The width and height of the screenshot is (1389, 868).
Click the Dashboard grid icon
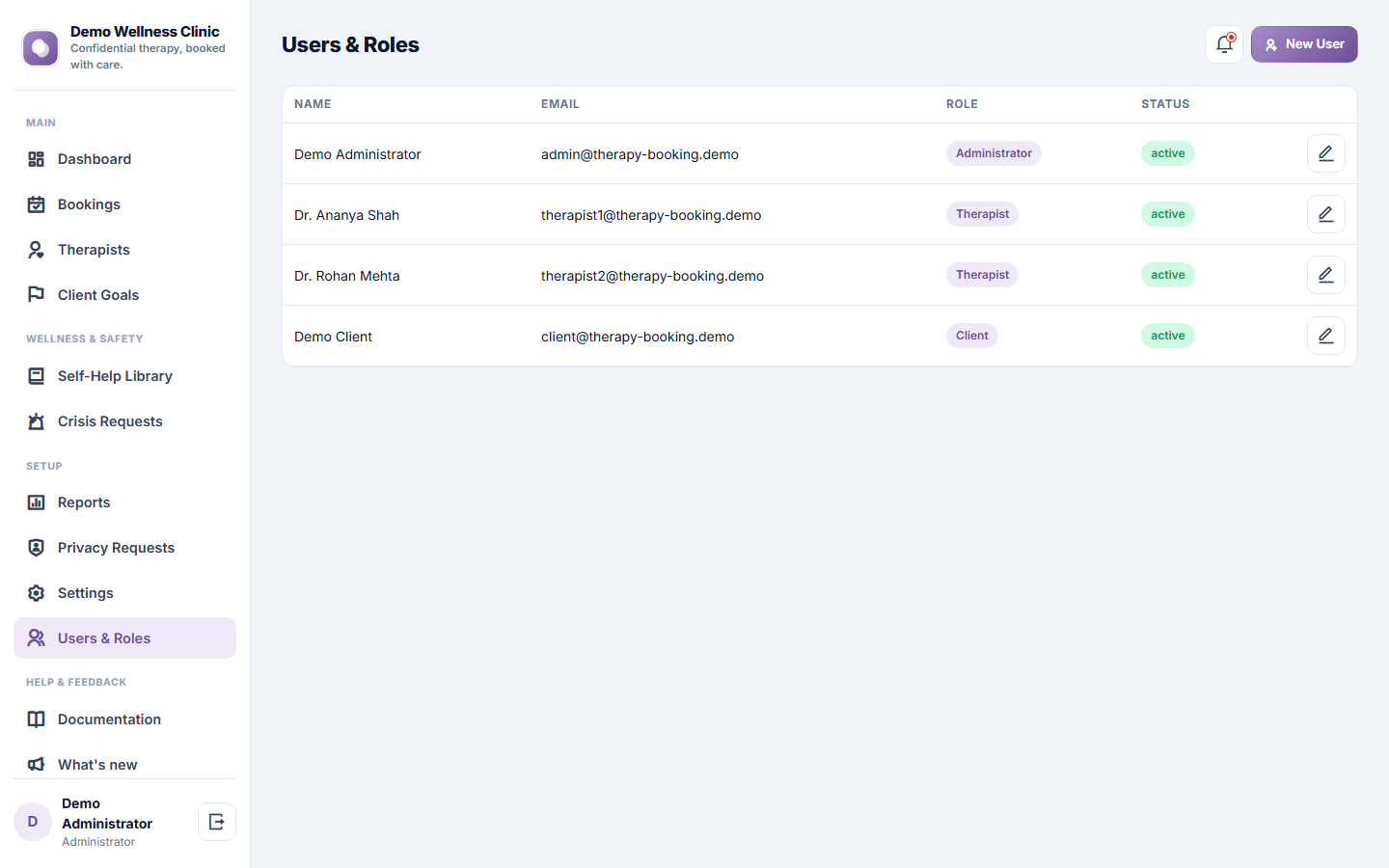tap(37, 159)
